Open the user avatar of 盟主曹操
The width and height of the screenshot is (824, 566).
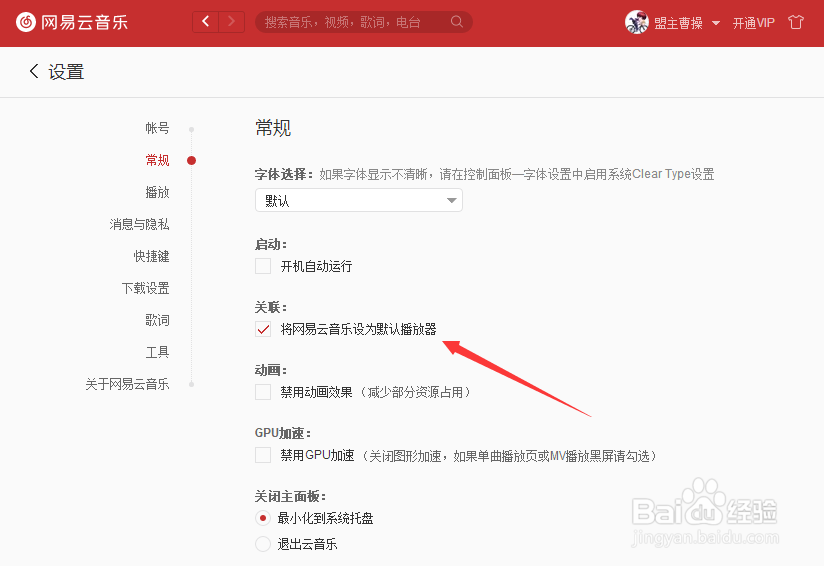pyautogui.click(x=636, y=22)
